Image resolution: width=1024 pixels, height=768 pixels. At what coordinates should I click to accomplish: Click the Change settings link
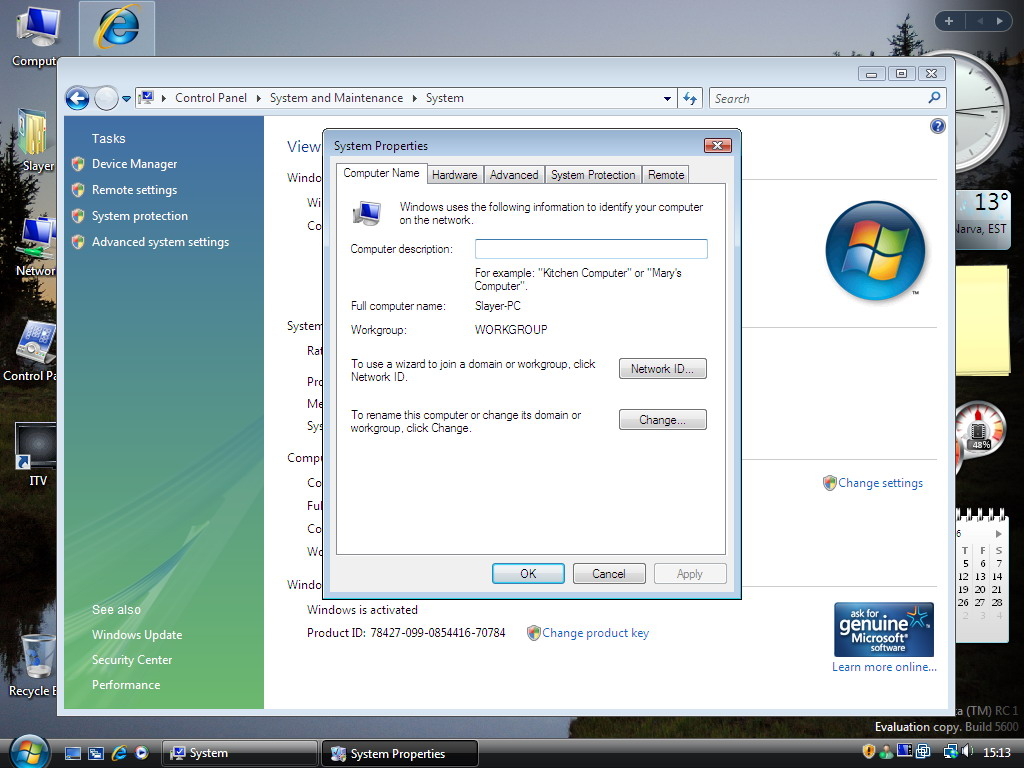tap(880, 483)
